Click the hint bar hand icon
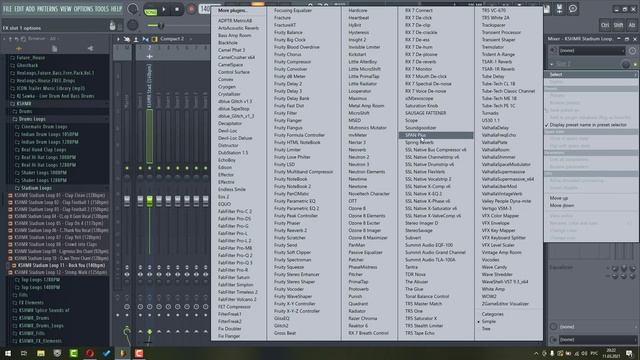Image resolution: width=640 pixels, height=360 pixels. (x=113, y=26)
